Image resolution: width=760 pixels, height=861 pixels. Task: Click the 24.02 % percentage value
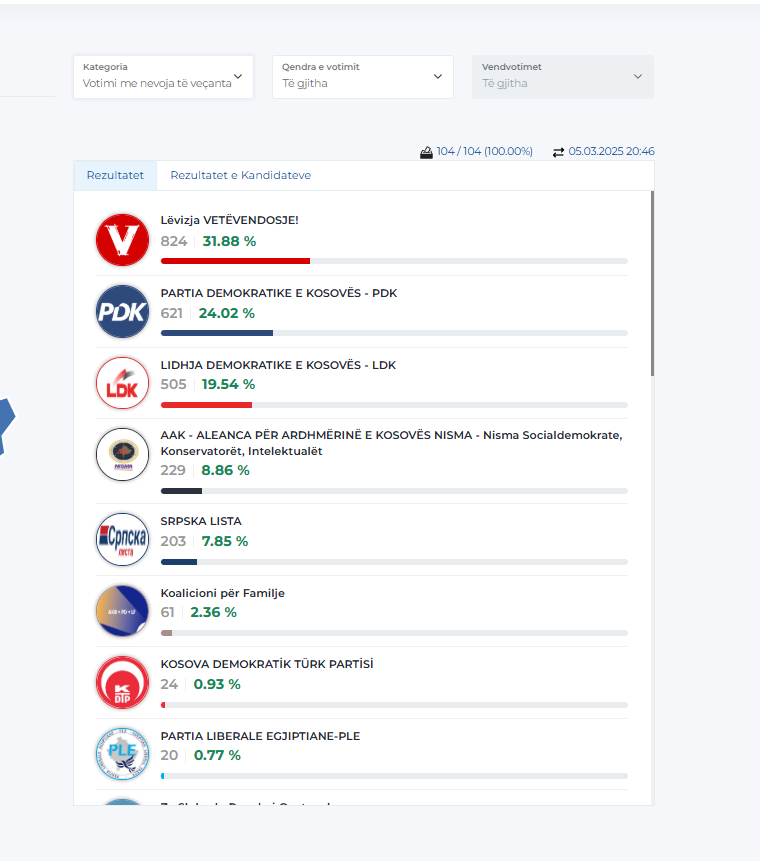pos(227,313)
